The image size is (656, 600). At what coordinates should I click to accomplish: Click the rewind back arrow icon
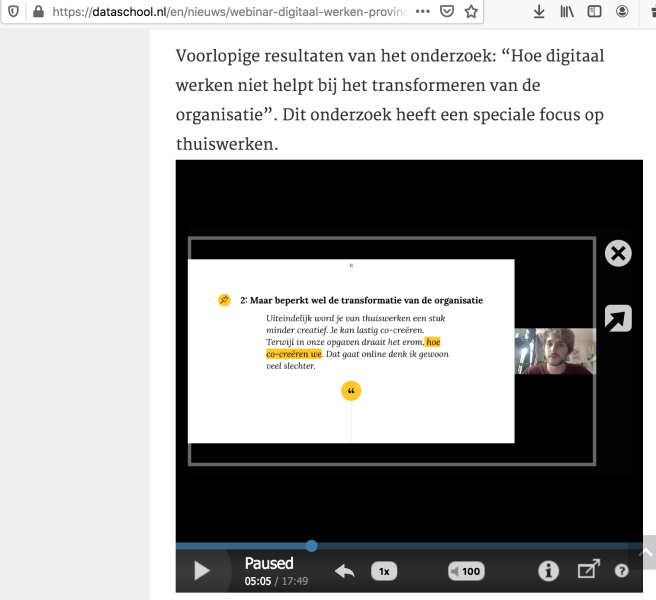click(x=345, y=571)
